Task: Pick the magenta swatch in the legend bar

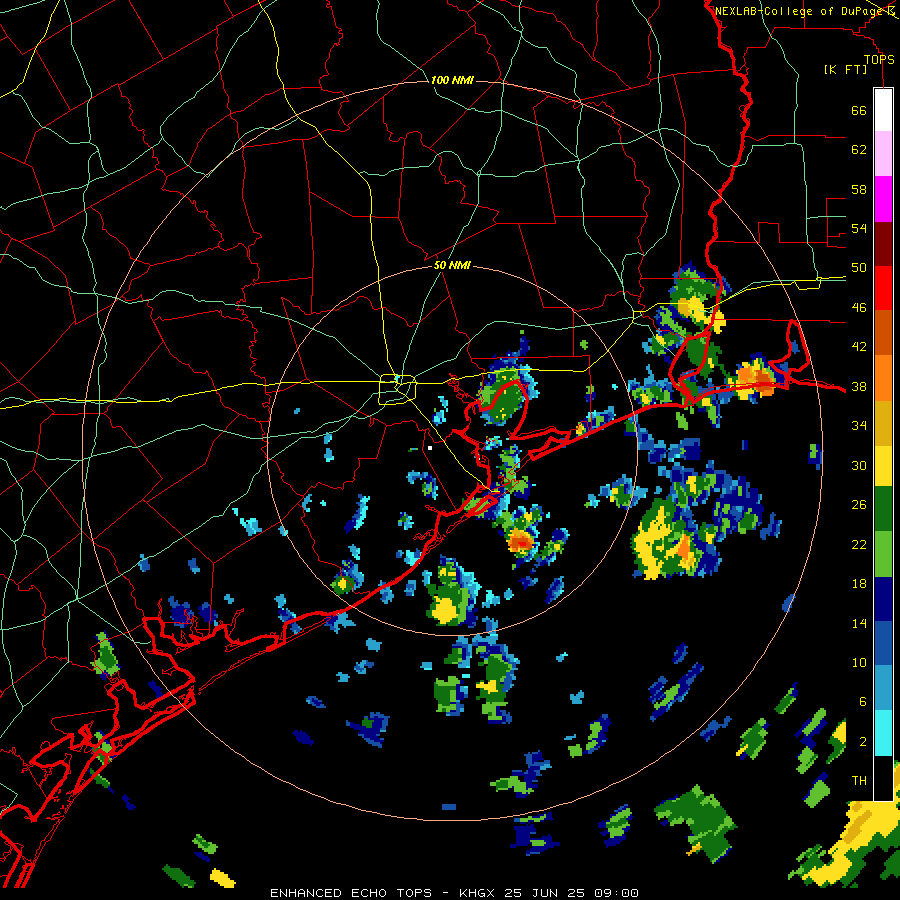Action: coord(883,199)
